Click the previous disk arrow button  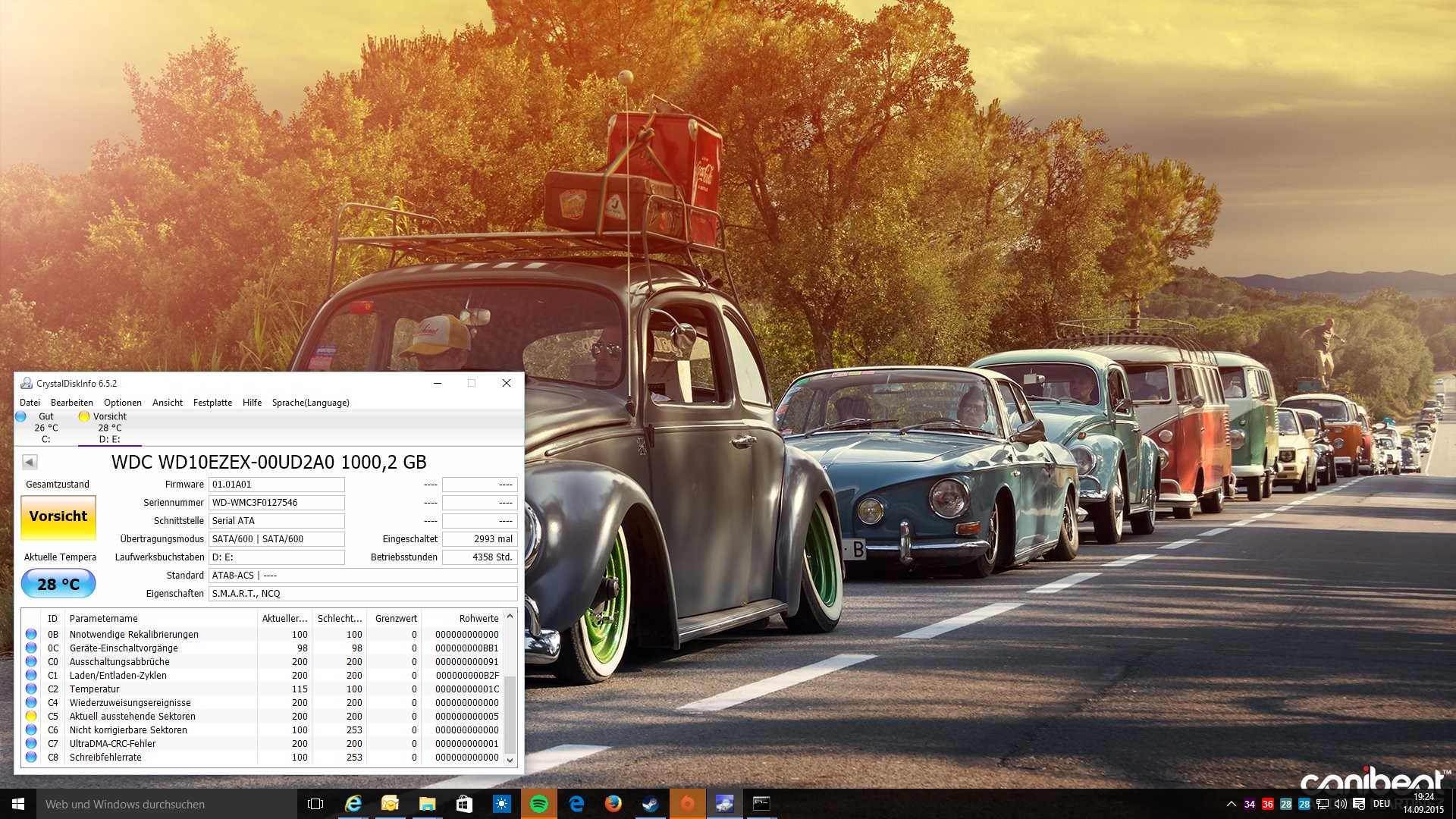(x=30, y=462)
